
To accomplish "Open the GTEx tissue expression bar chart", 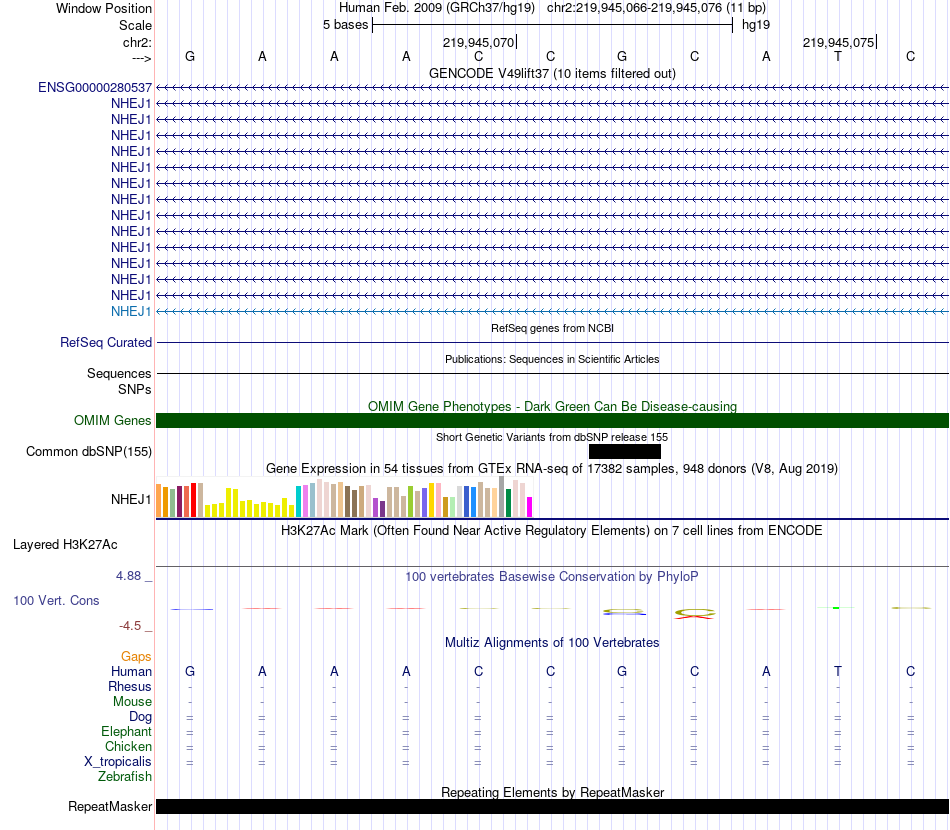I will 344,497.
